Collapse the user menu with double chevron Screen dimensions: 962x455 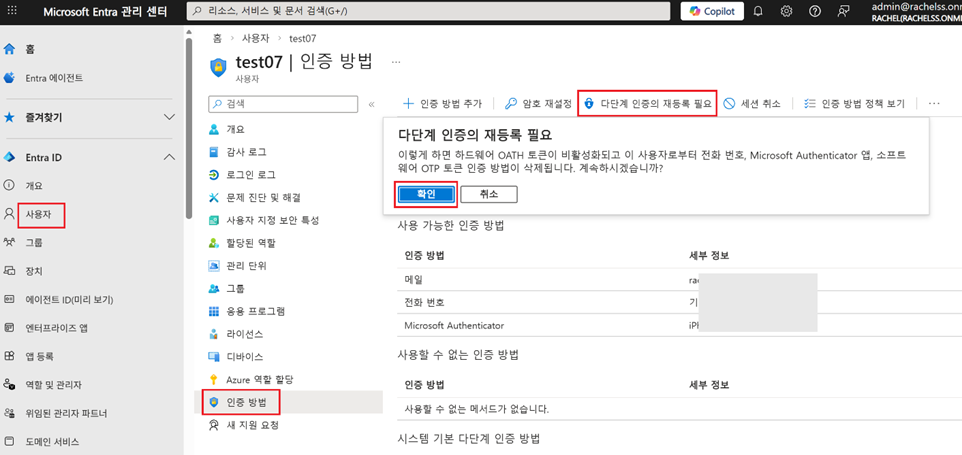point(371,104)
